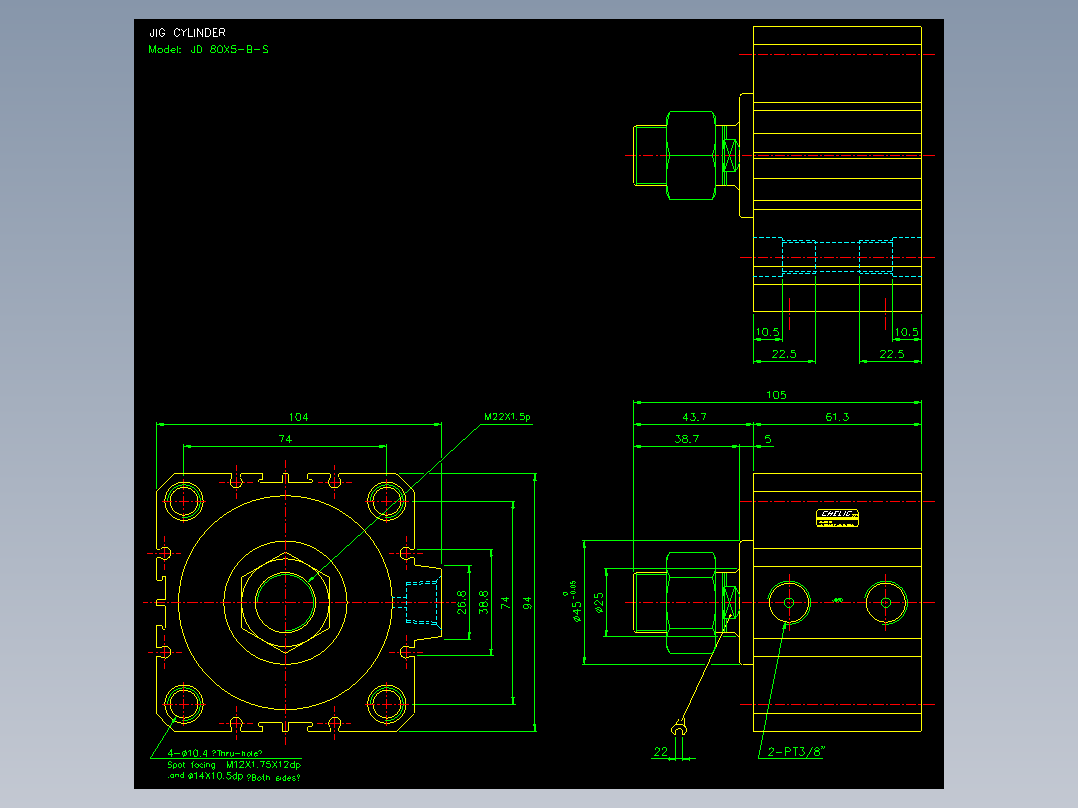This screenshot has width=1078, height=808.
Task: Select the 'Model: JD 80X5-B-S' label
Action: [208, 50]
